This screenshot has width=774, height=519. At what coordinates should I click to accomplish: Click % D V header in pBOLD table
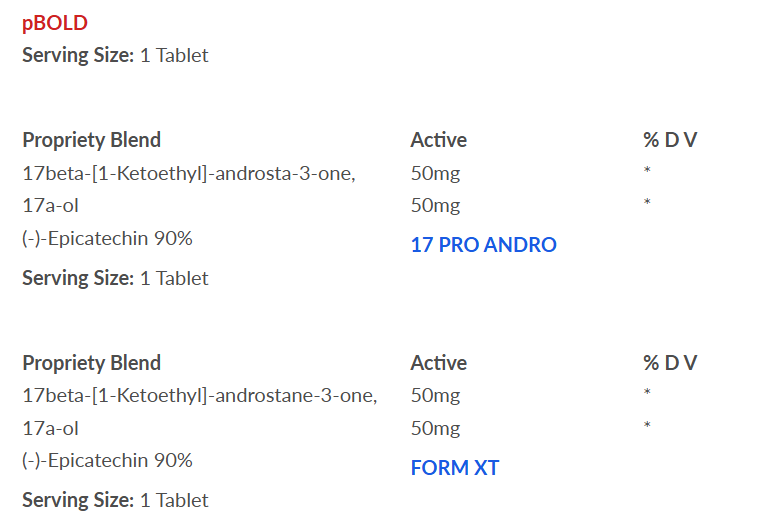pyautogui.click(x=670, y=140)
